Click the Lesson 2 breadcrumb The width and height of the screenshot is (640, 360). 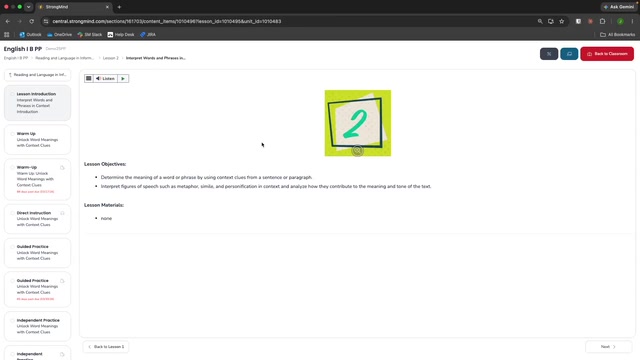coord(111,58)
